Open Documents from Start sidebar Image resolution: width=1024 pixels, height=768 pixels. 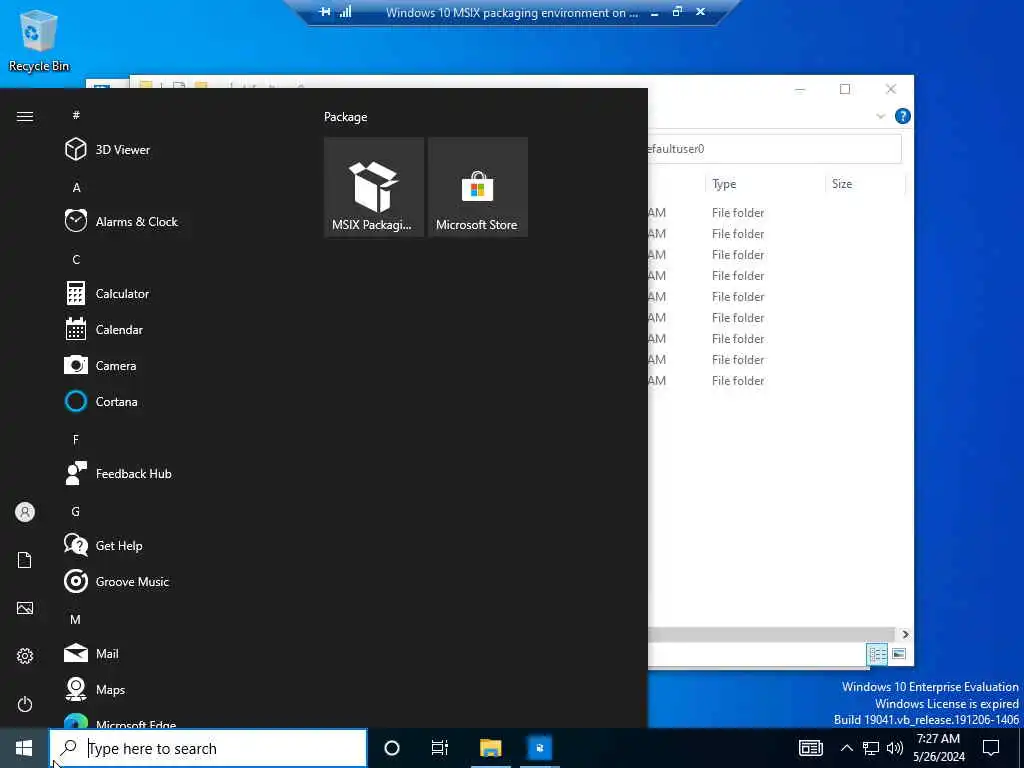pos(25,560)
